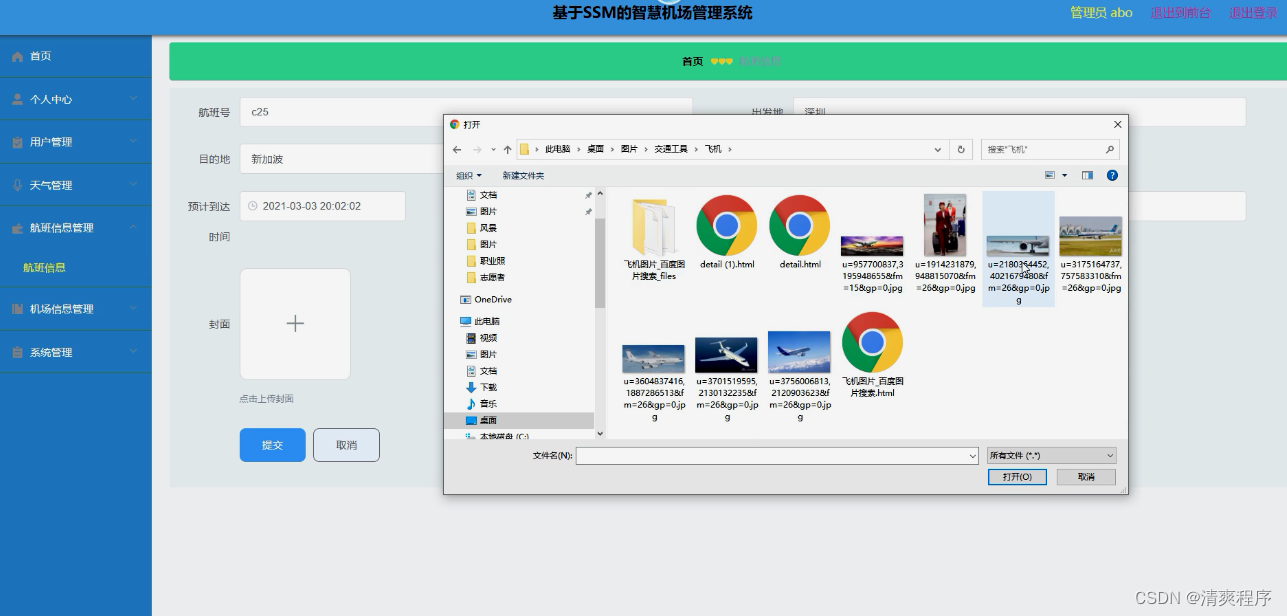Select the u=3701519595 jet image

(x=726, y=380)
